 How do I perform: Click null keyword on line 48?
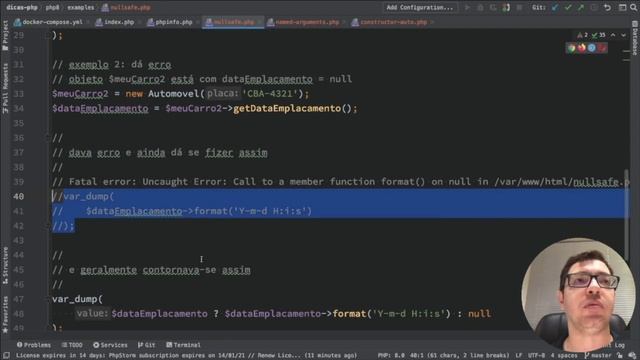pyautogui.click(x=479, y=313)
